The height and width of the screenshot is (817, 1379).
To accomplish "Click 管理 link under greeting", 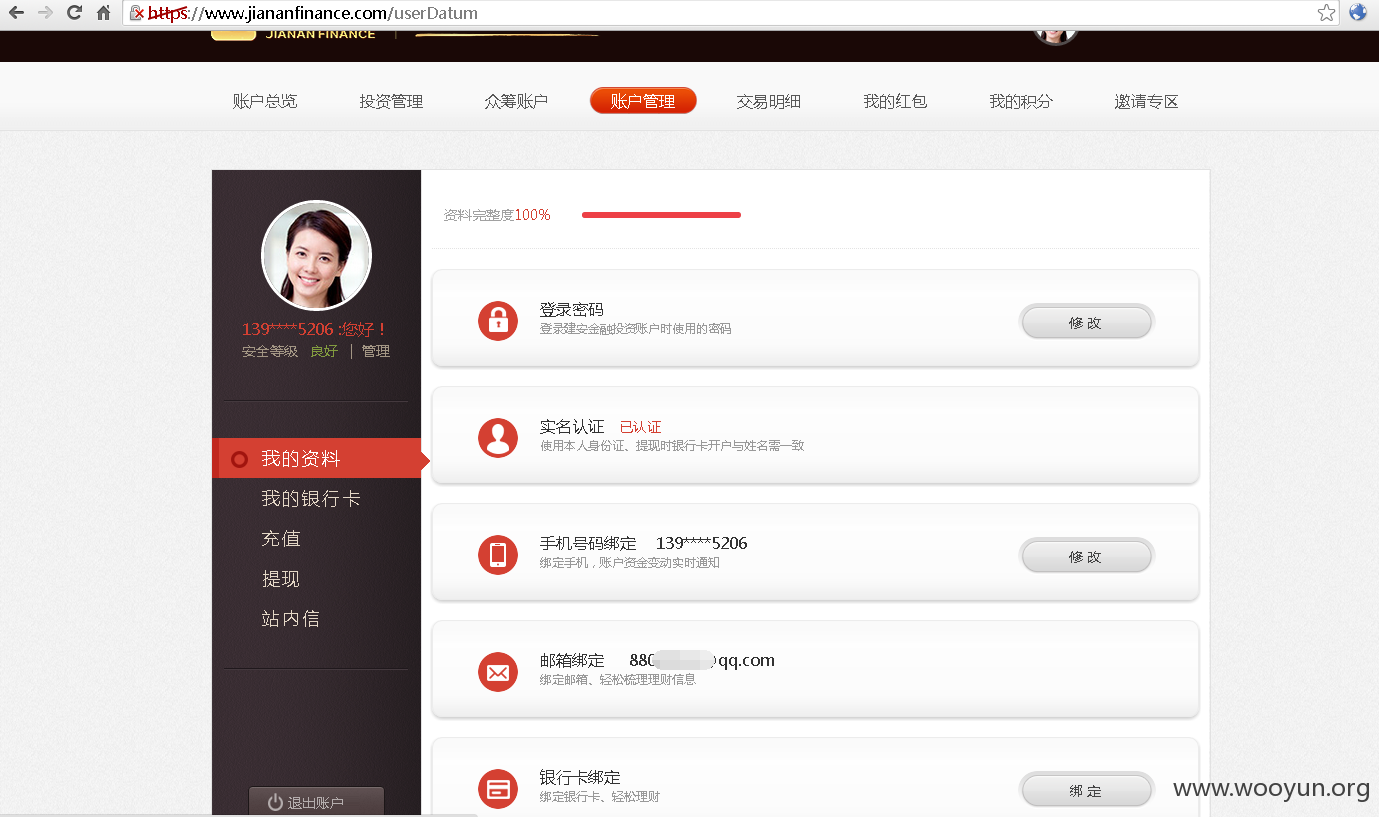I will [x=376, y=351].
